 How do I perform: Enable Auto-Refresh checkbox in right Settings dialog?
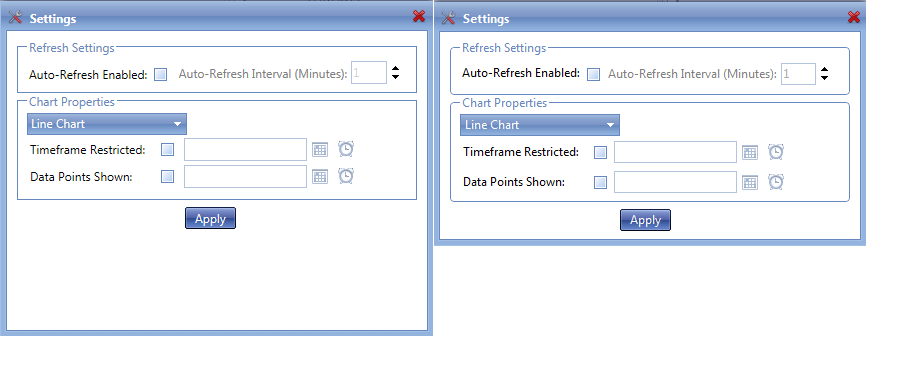594,74
